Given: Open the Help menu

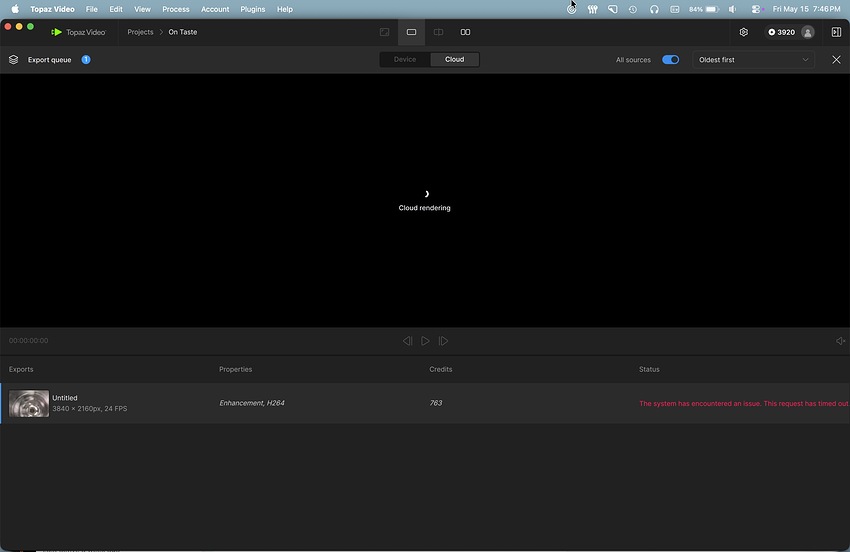Looking at the screenshot, I should pos(285,9).
